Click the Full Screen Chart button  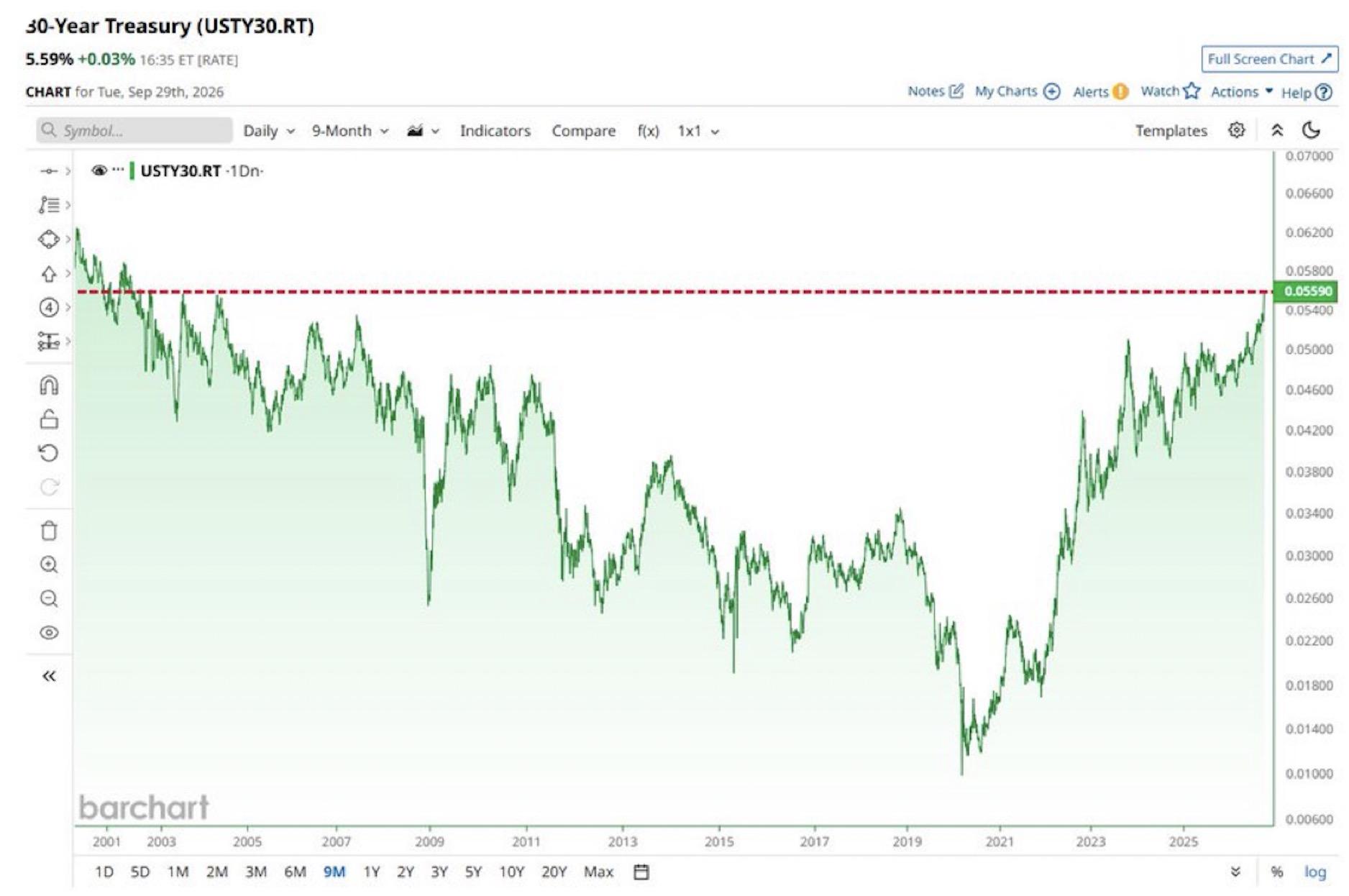1270,59
